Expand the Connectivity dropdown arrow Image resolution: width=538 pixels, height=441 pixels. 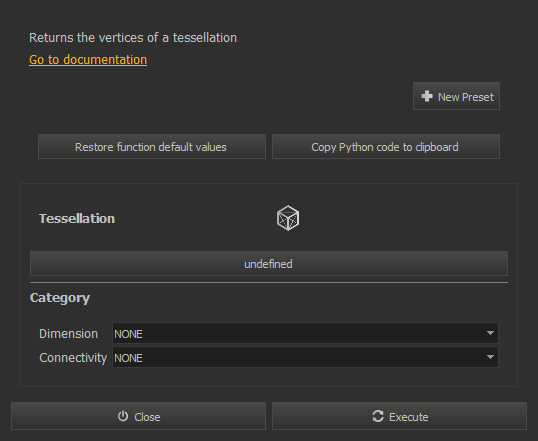pyautogui.click(x=490, y=357)
